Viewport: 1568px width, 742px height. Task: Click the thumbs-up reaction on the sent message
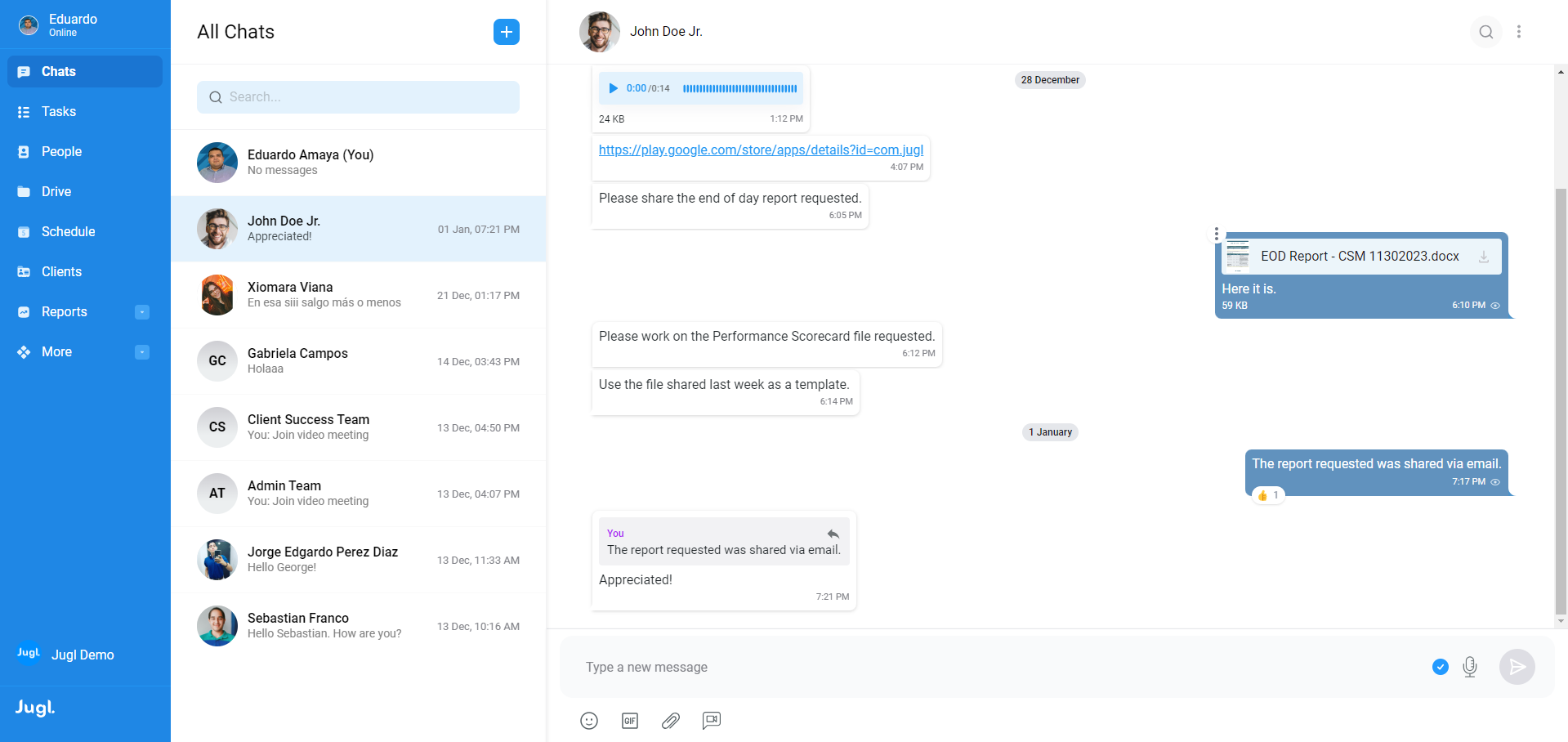pyautogui.click(x=1268, y=495)
